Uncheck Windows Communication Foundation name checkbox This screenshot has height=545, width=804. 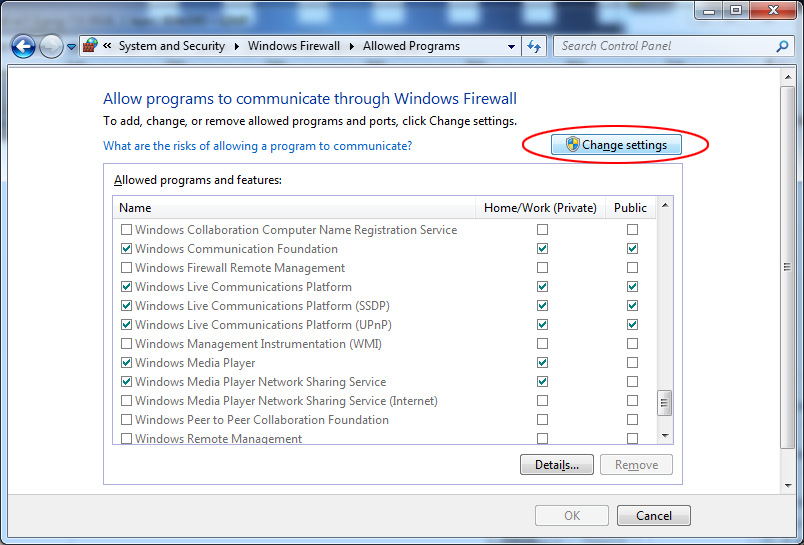(126, 249)
